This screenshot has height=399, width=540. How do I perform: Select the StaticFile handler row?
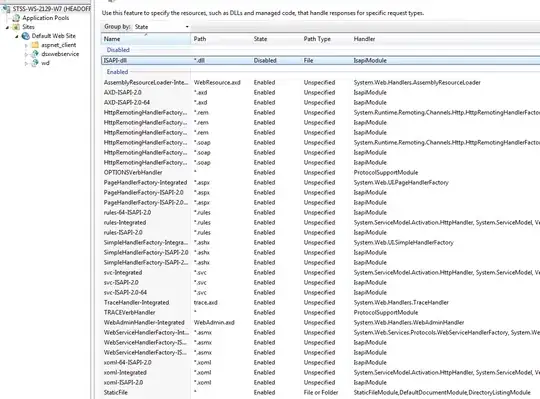click(x=321, y=392)
